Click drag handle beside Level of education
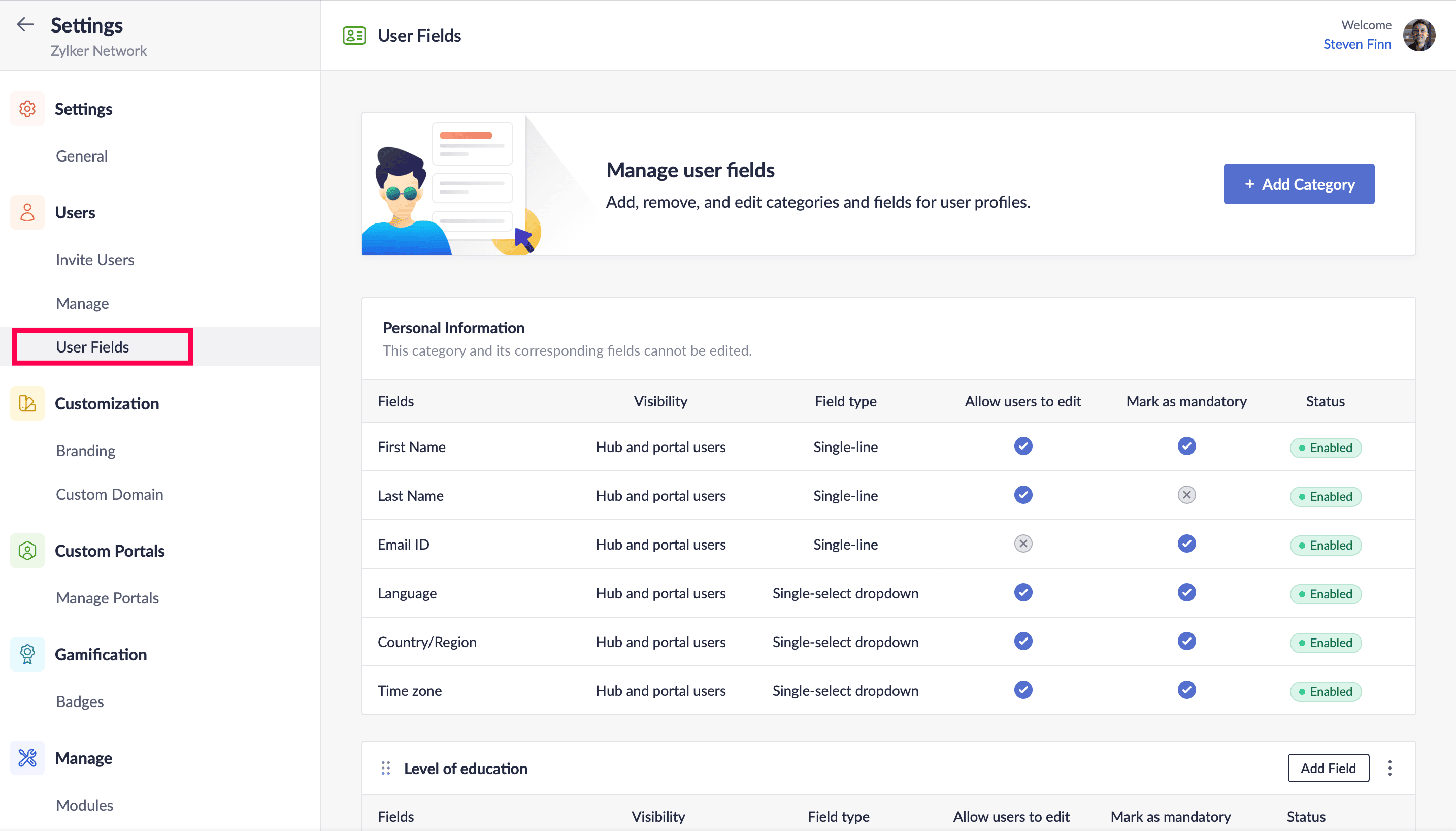 pos(386,768)
